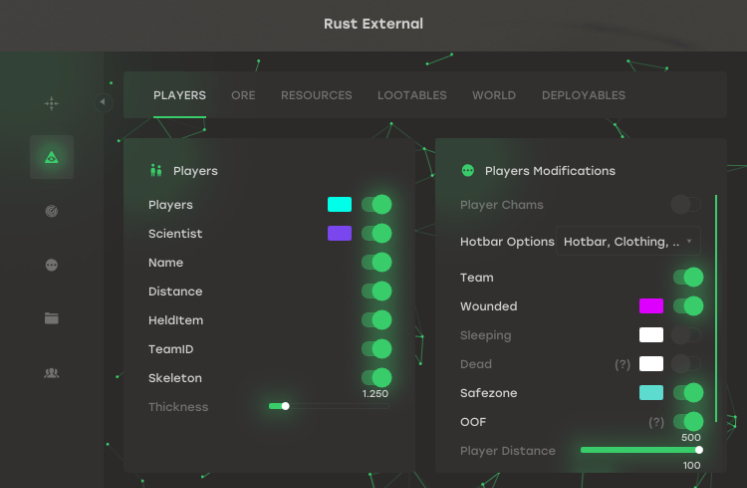Viewport: 747px width, 488px height.
Task: Open the teal Safezone color swatch
Action: 651,393
